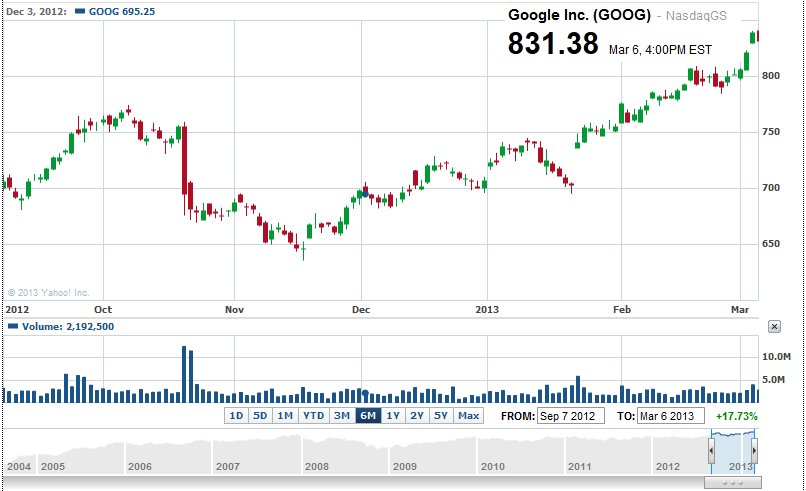Viewport: 806px width, 491px height.
Task: Click 2004 in the overview timeline
Action: (19, 466)
